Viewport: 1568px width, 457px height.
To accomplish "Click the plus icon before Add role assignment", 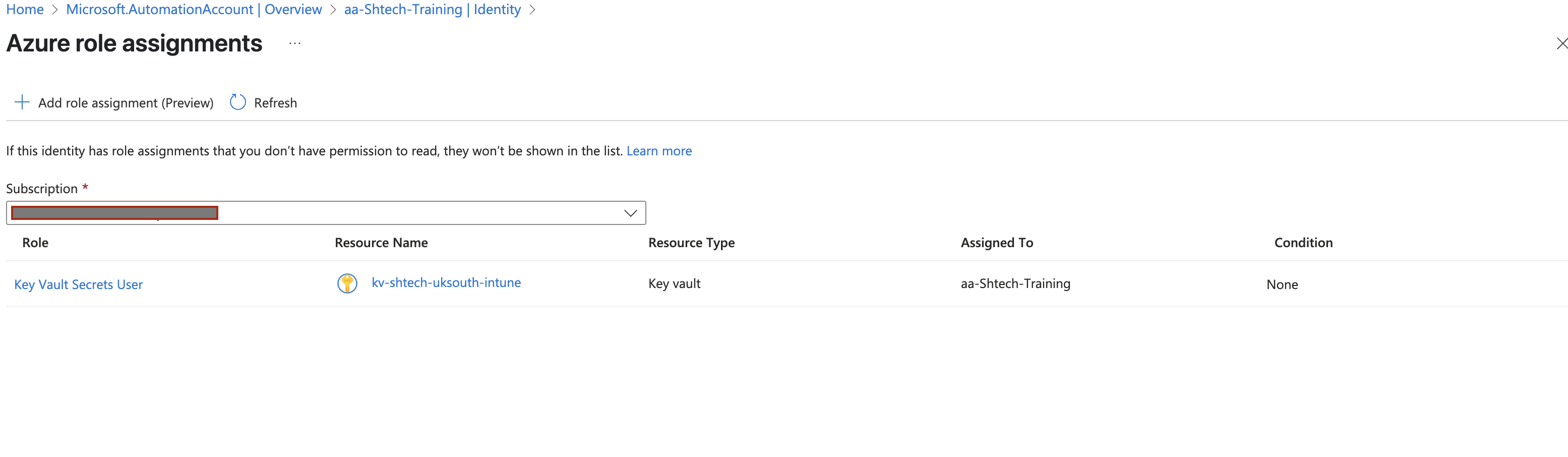I will [22, 102].
